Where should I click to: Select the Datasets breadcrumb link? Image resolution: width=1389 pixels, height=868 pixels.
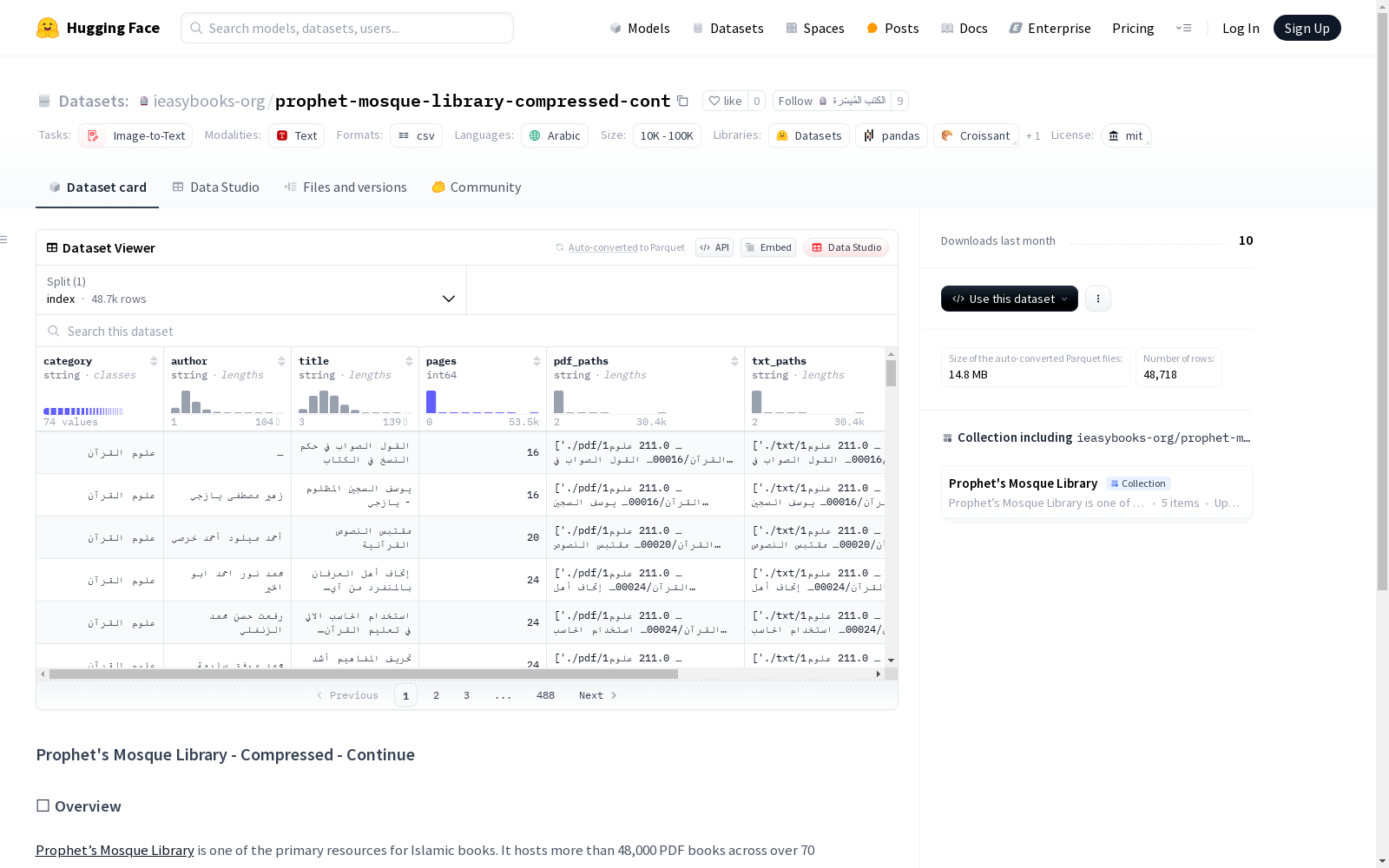(94, 101)
